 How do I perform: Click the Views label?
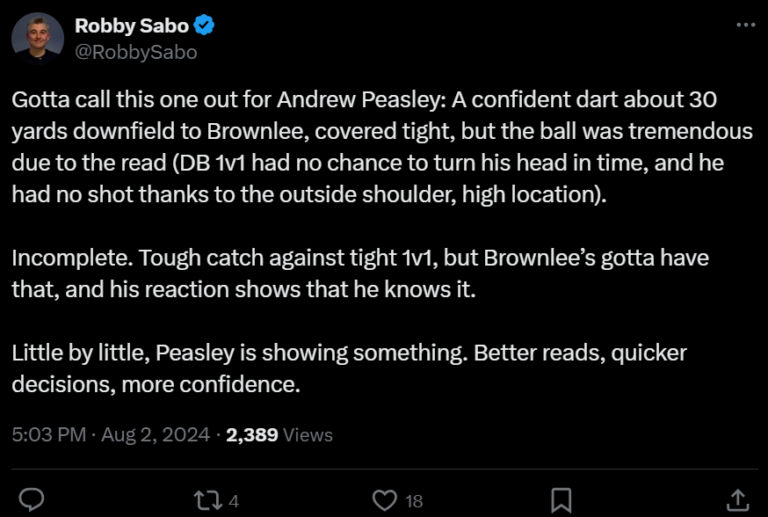pos(308,435)
